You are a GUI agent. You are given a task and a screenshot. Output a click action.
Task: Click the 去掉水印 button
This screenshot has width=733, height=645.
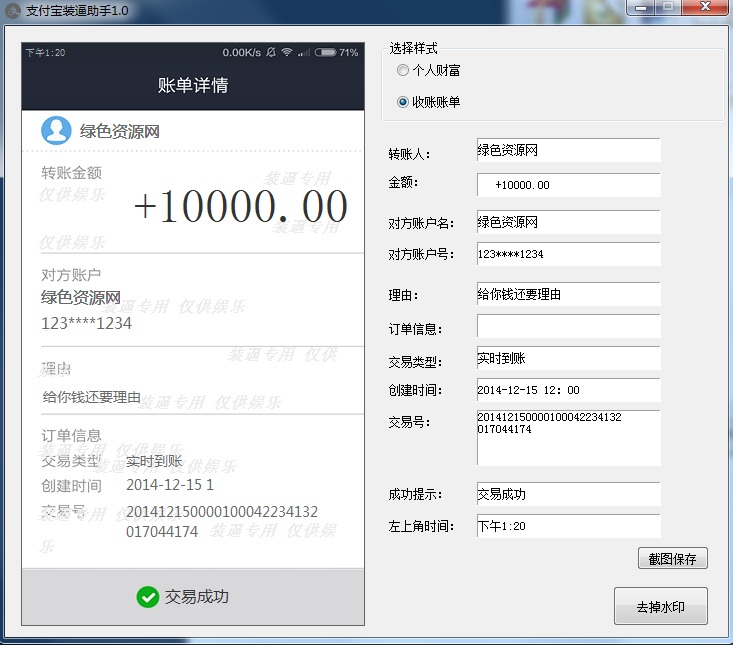coord(661,606)
